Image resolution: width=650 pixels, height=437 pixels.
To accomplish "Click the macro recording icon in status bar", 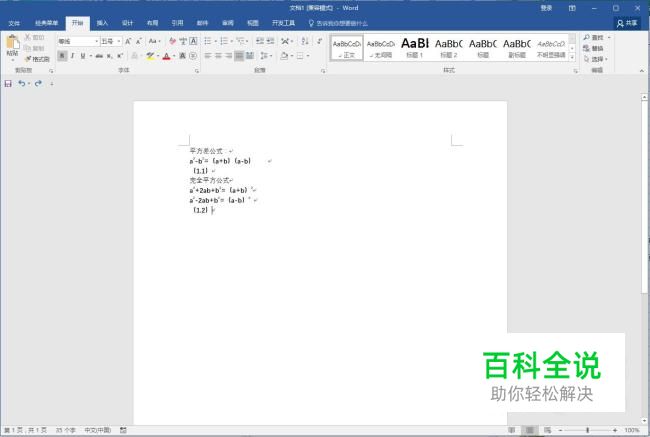I will [123, 430].
